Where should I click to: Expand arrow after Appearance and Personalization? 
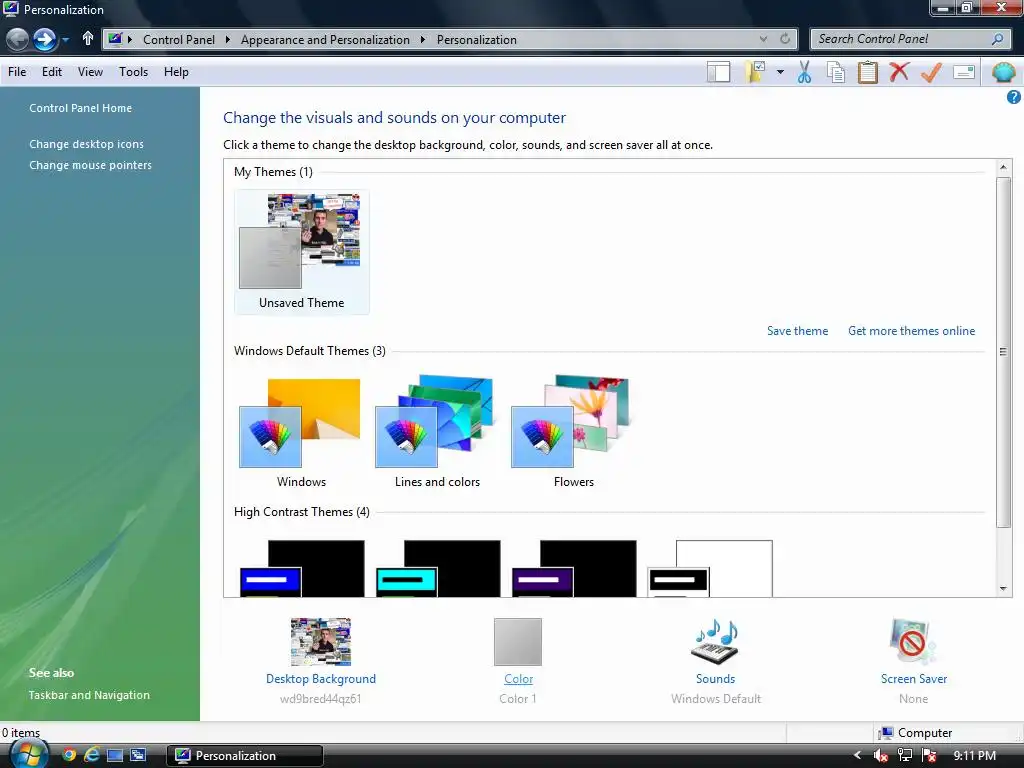[x=423, y=40]
